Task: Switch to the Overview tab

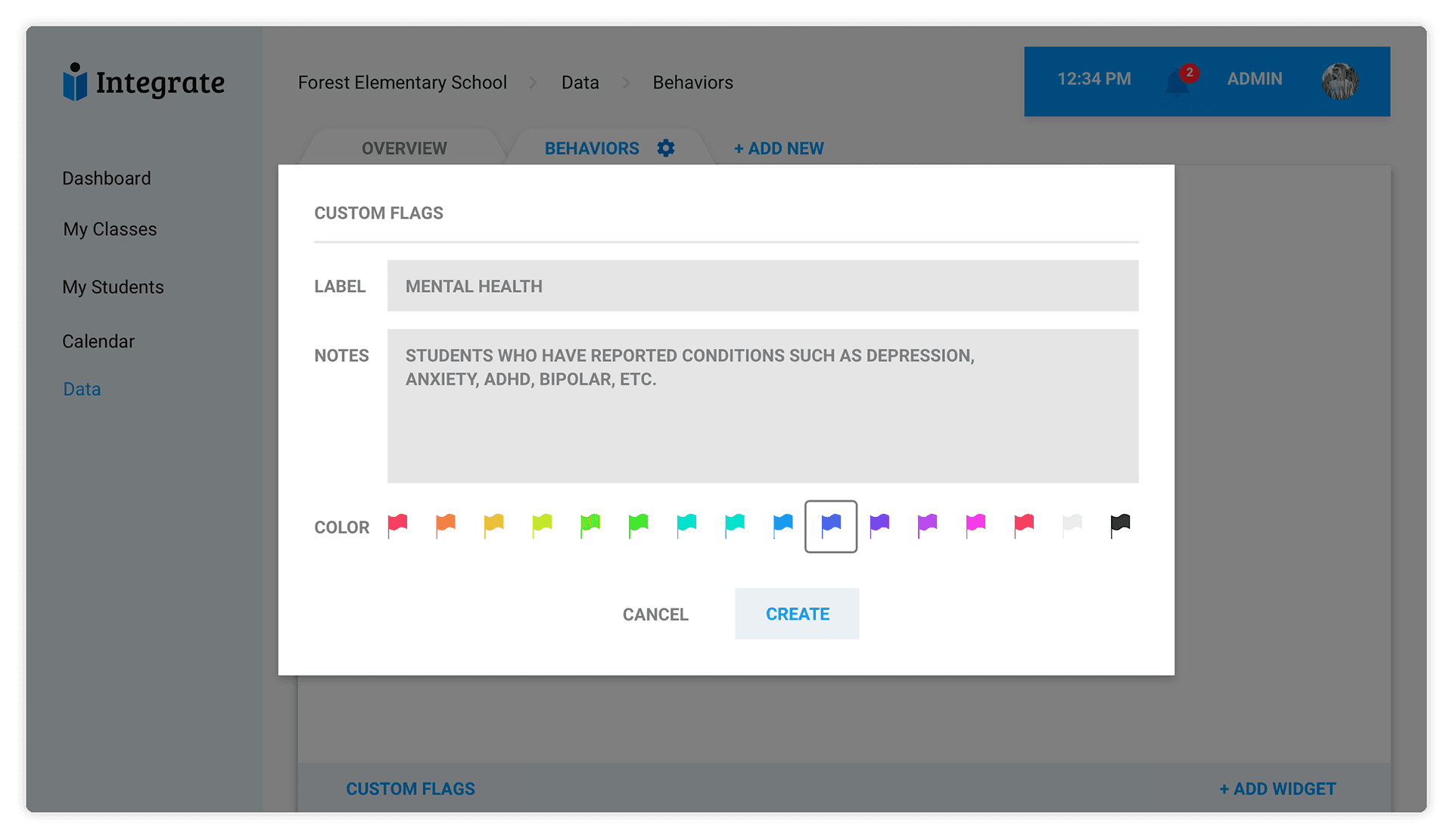Action: [404, 148]
